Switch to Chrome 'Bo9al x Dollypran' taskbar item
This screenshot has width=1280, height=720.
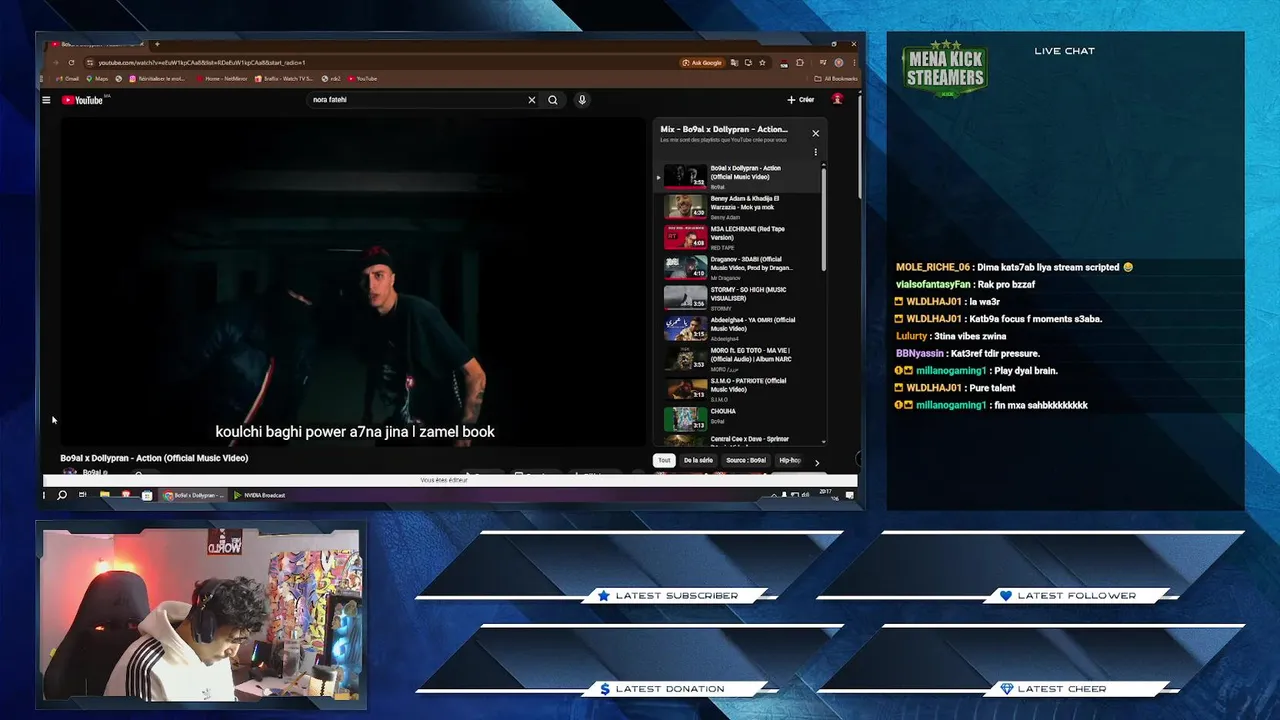(x=194, y=495)
